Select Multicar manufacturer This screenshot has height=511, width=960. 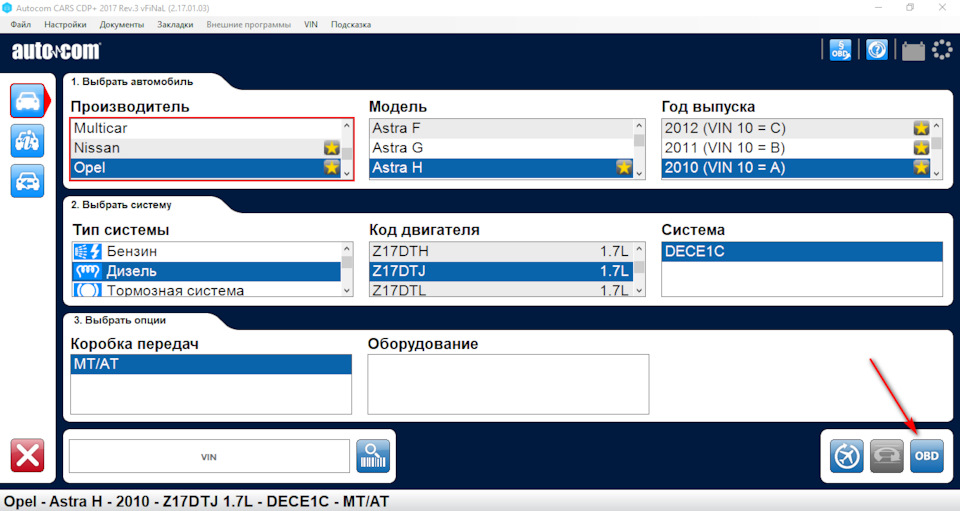pos(206,128)
